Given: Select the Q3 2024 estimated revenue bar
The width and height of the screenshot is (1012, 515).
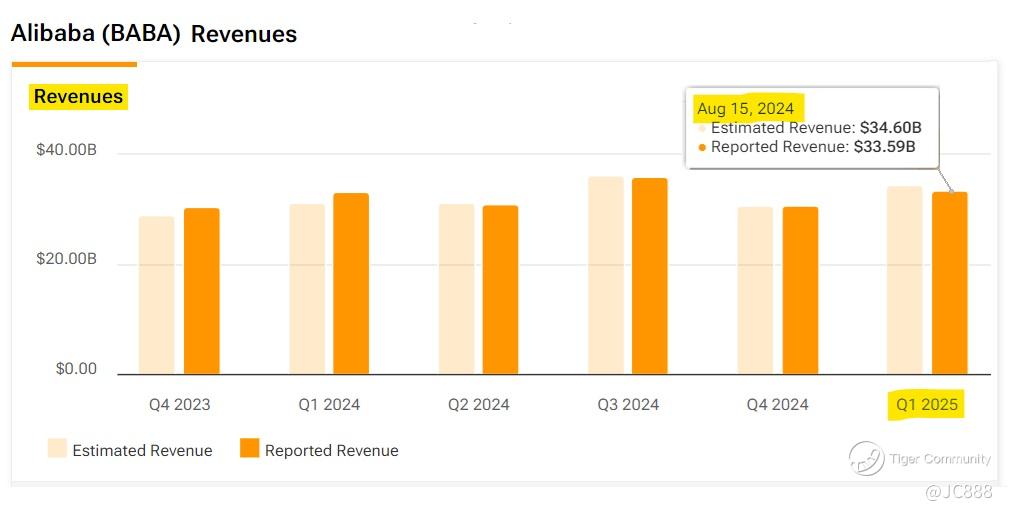Looking at the screenshot, I should pos(606,276).
